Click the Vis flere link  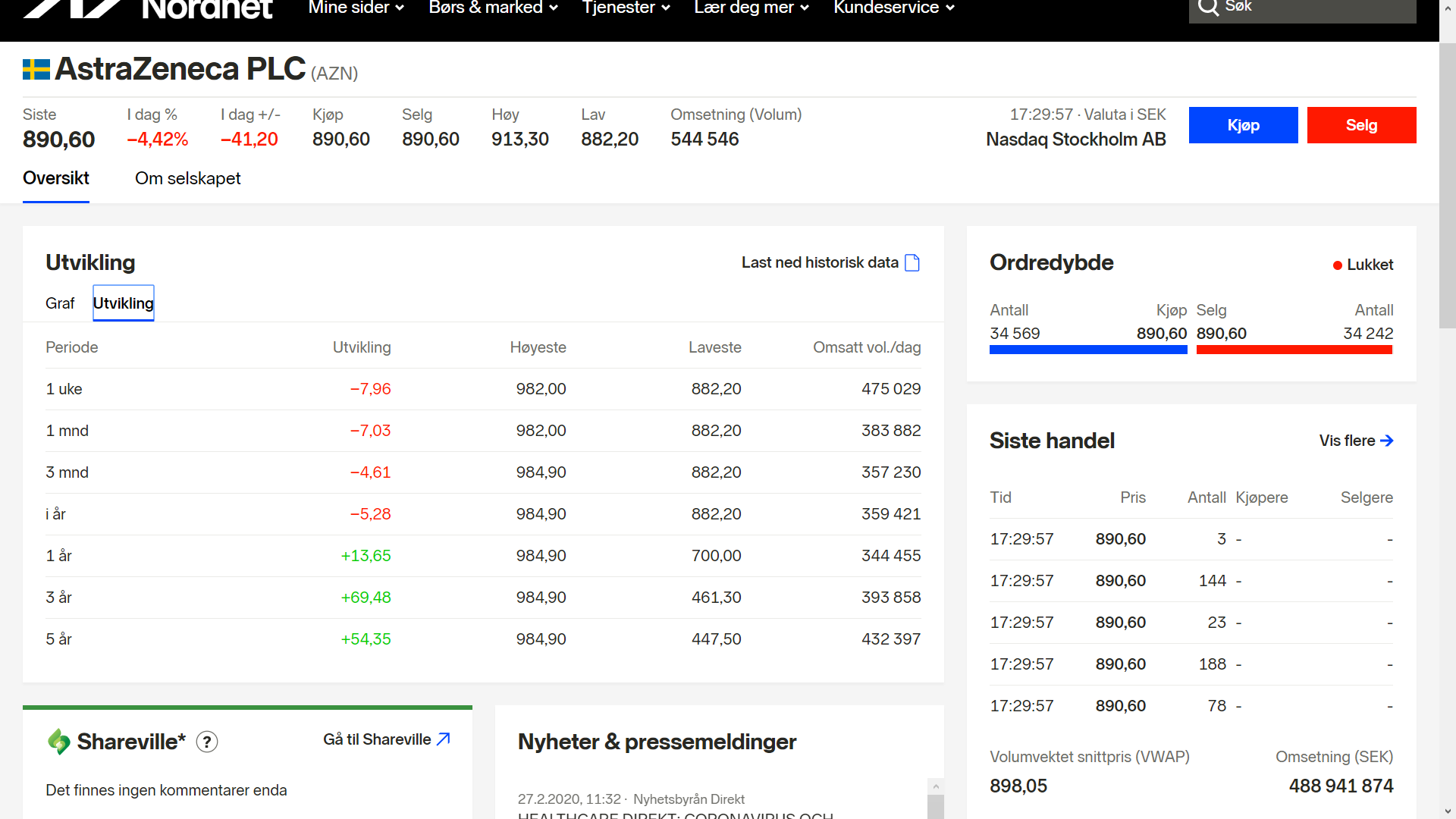(x=1356, y=441)
